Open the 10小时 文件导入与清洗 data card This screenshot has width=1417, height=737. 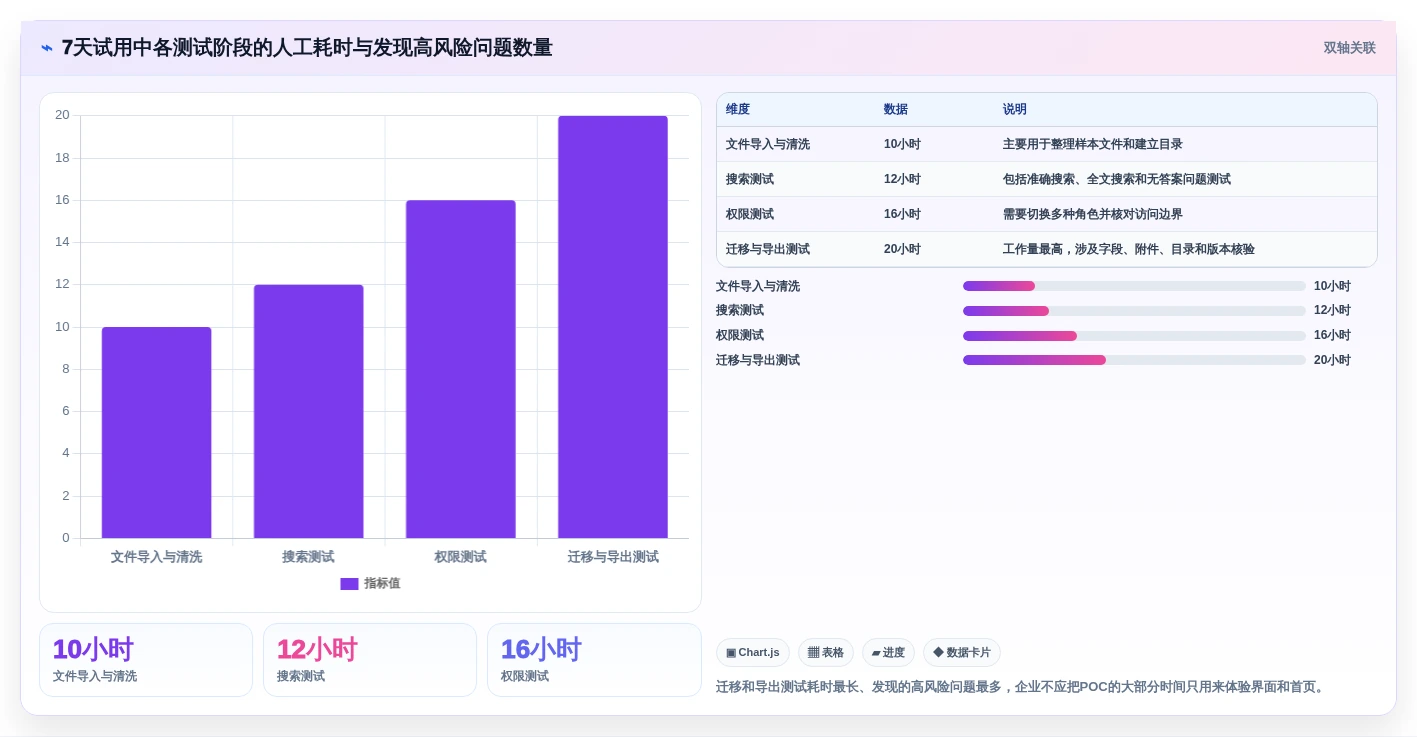(x=146, y=660)
